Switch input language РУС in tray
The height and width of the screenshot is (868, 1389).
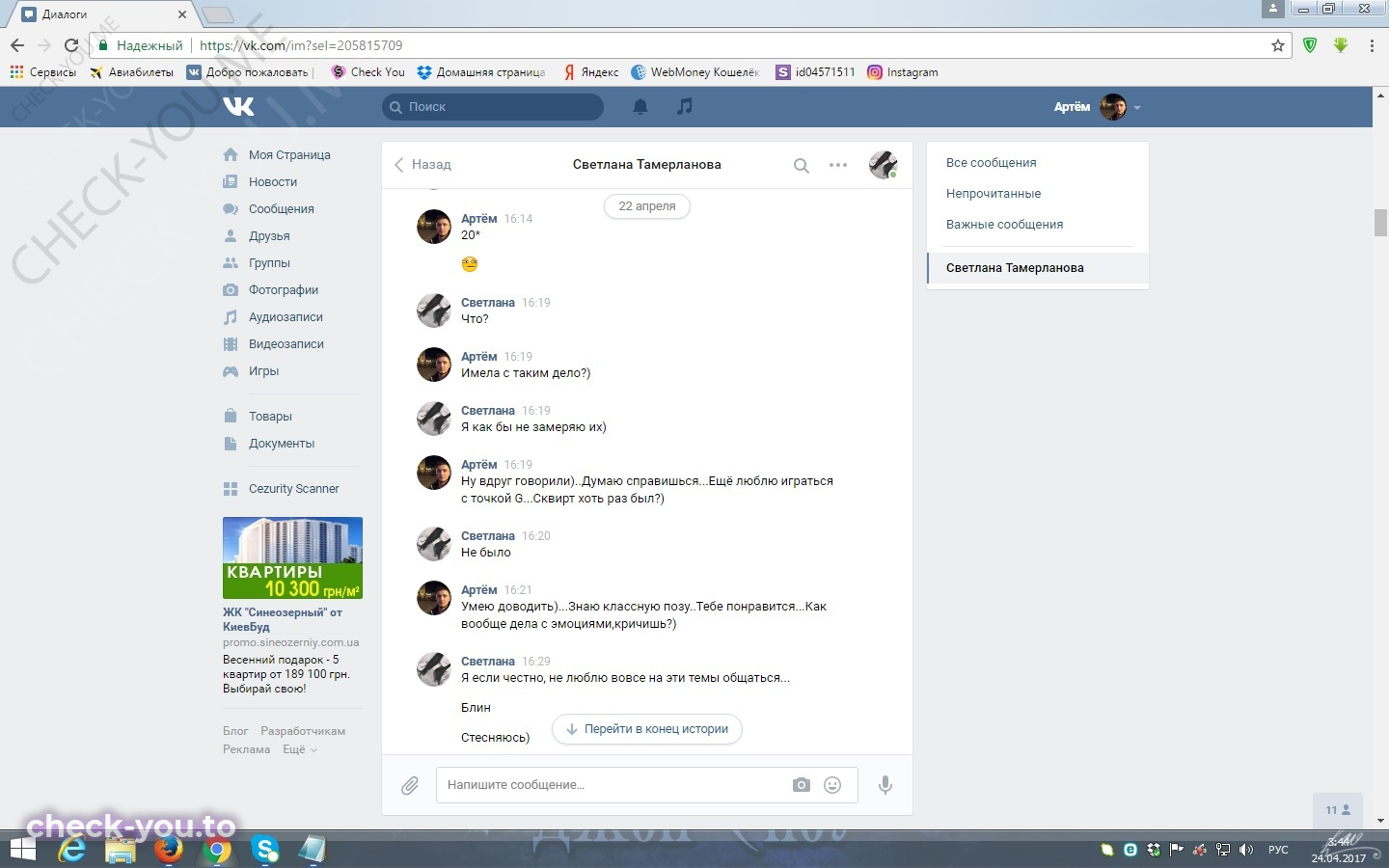point(1278,850)
